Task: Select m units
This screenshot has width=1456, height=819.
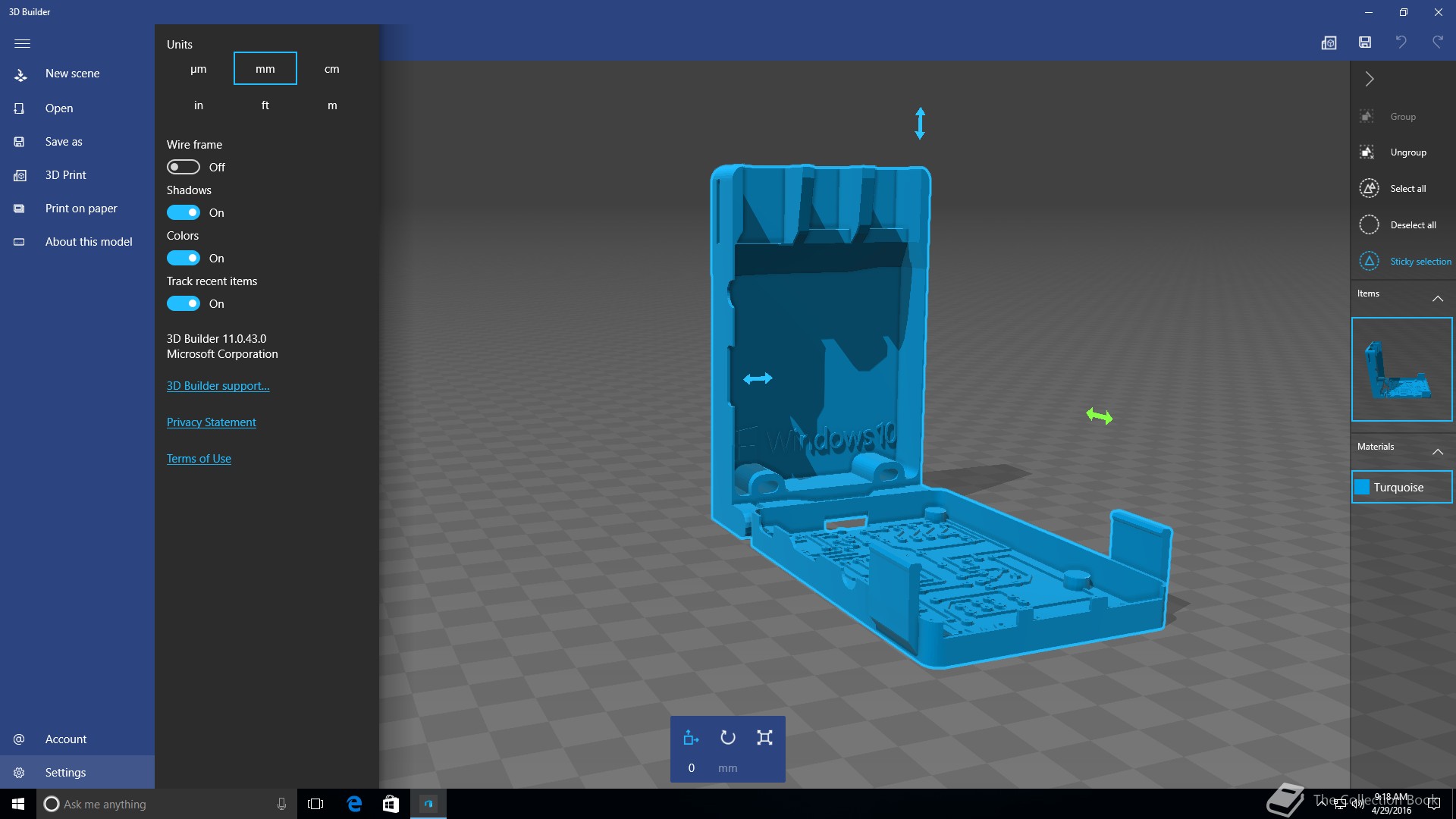Action: [x=332, y=105]
